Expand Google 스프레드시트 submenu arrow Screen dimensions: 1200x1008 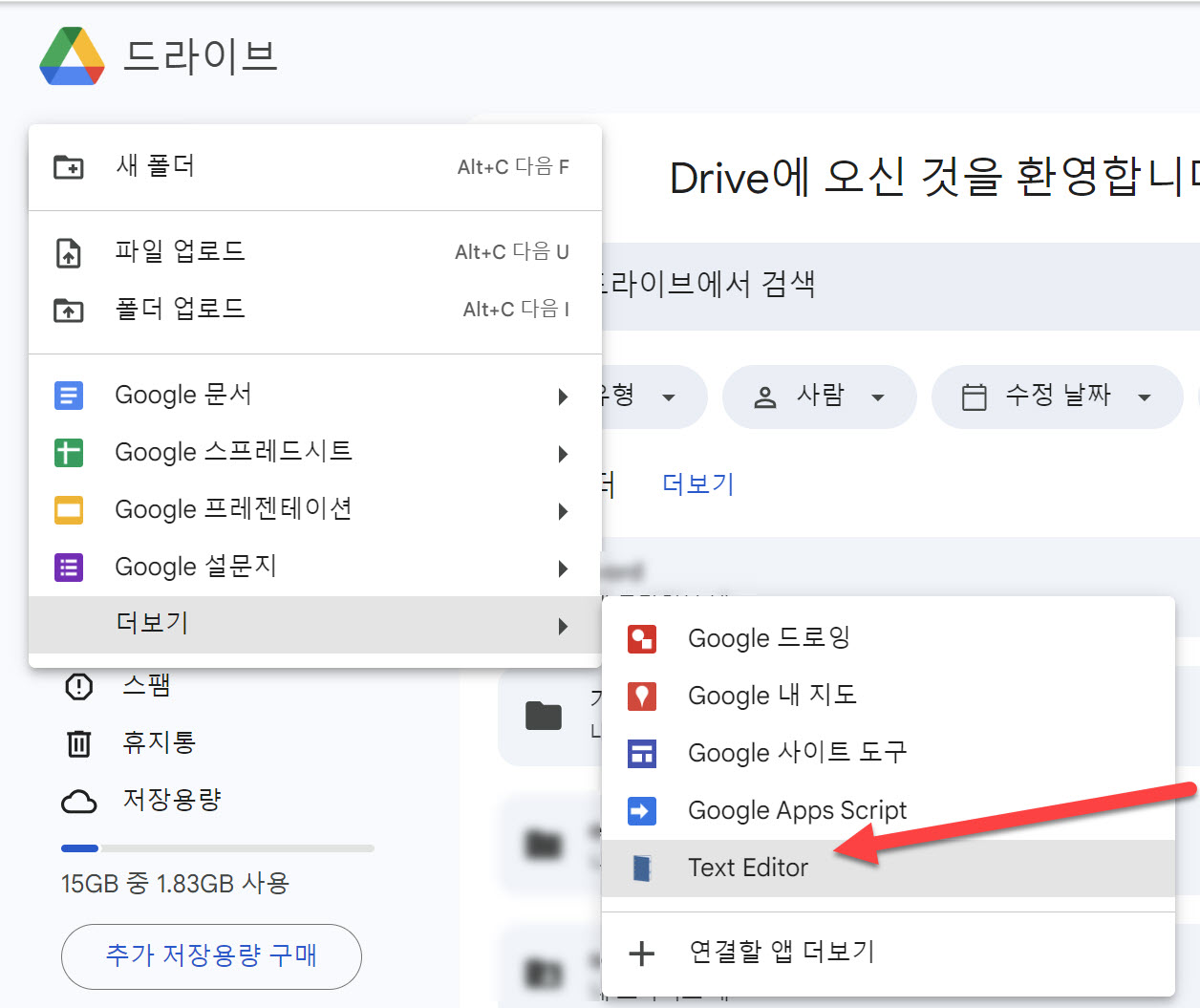pos(563,455)
